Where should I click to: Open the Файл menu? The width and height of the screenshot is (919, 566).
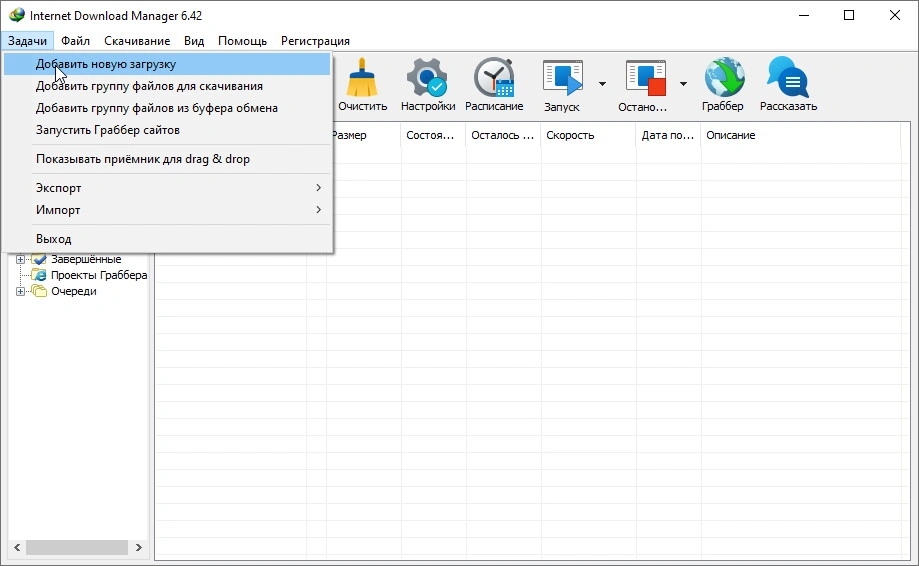75,40
